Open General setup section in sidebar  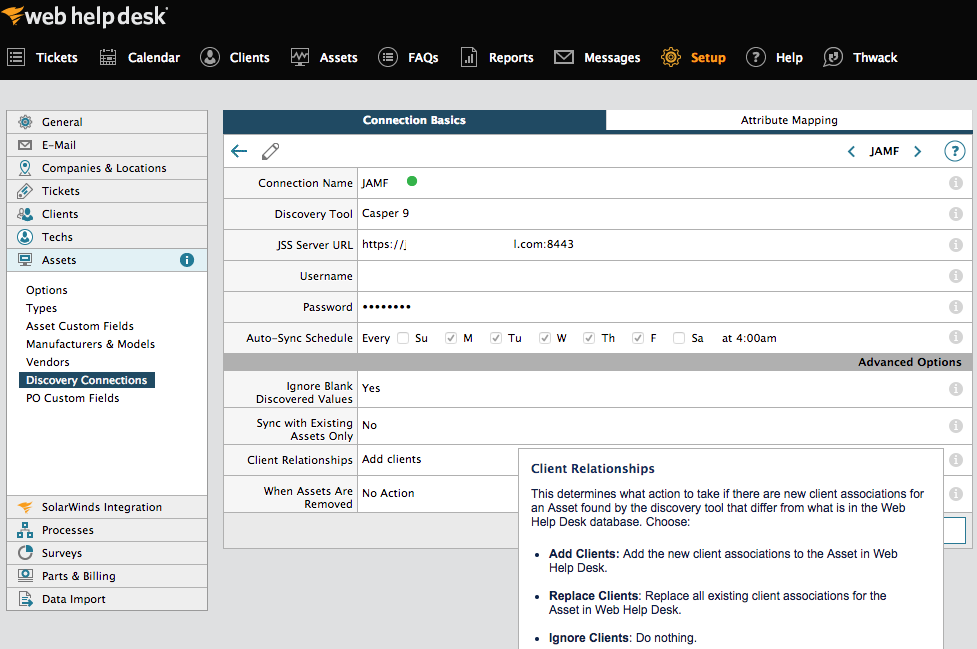point(107,122)
